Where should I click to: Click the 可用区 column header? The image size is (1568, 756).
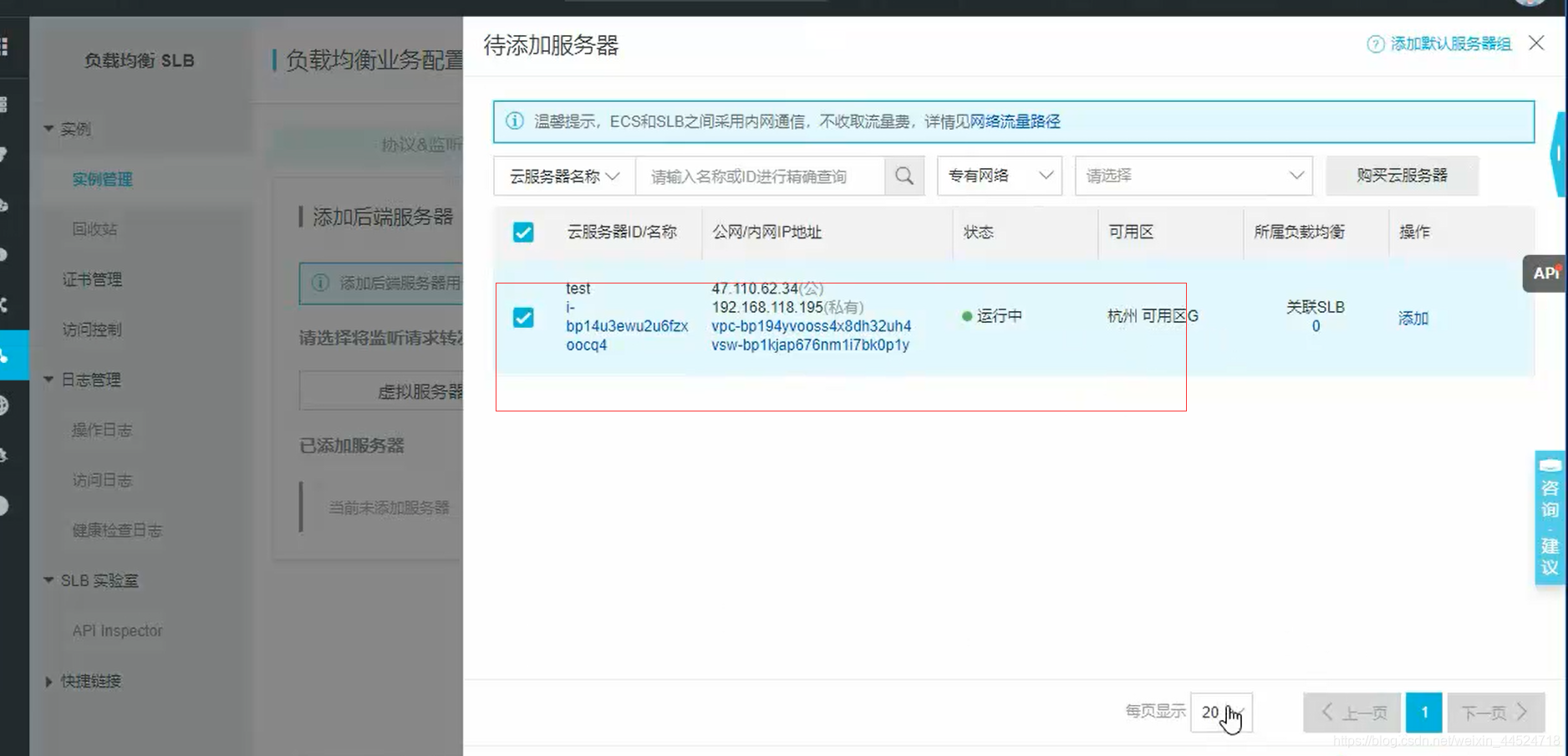pos(1131,232)
